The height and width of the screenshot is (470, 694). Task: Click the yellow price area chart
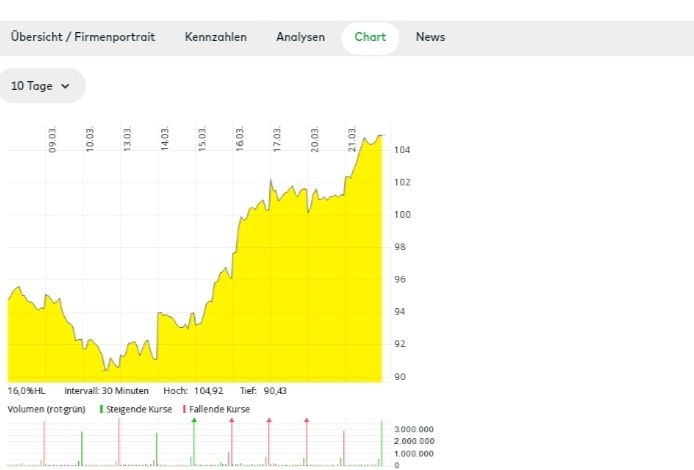(195, 310)
